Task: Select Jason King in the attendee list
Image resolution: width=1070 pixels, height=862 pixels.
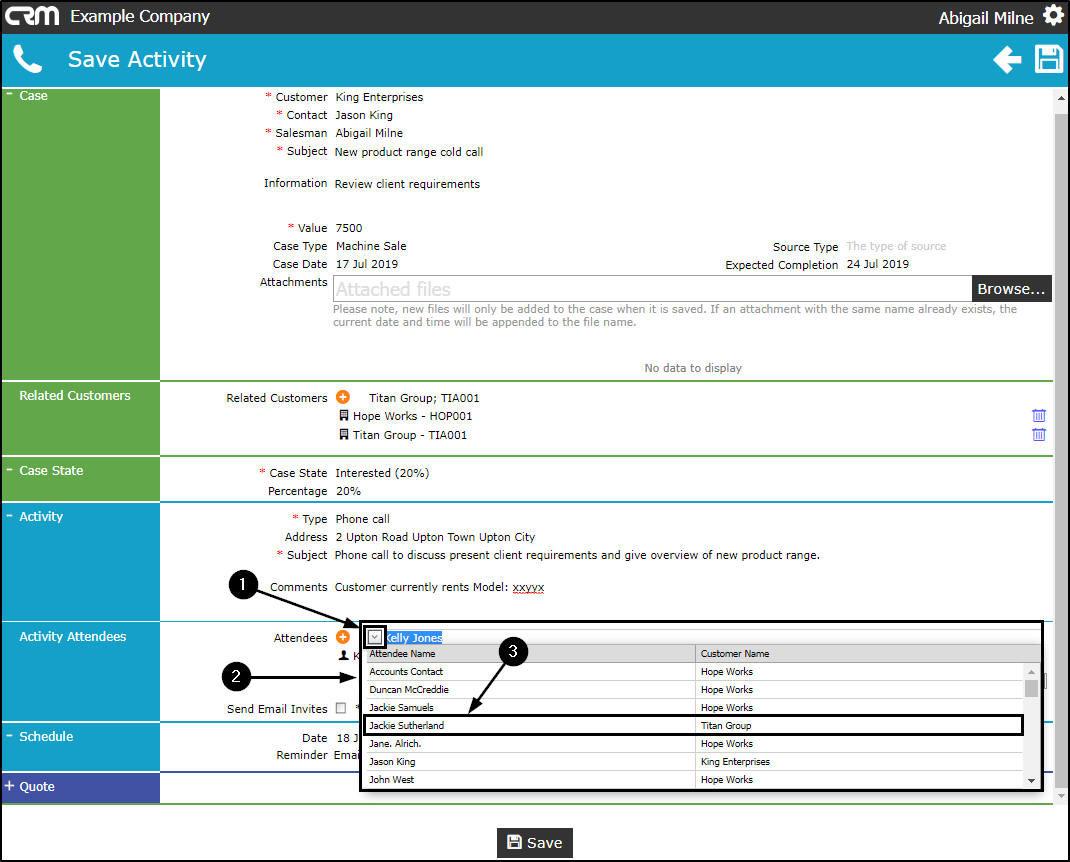Action: [x=694, y=762]
